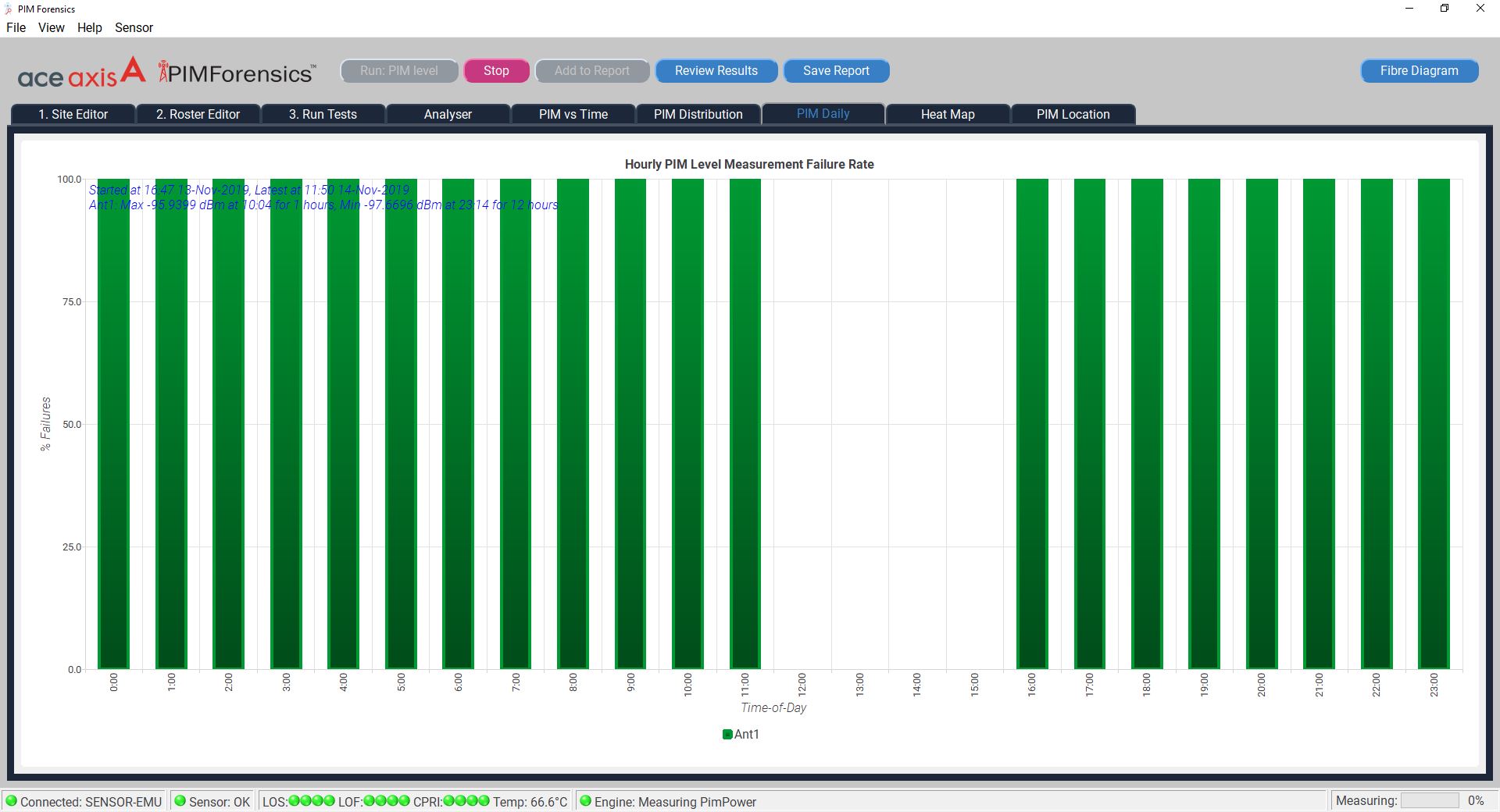Click the Ace Axis logo
1500x812 pixels.
[x=81, y=73]
